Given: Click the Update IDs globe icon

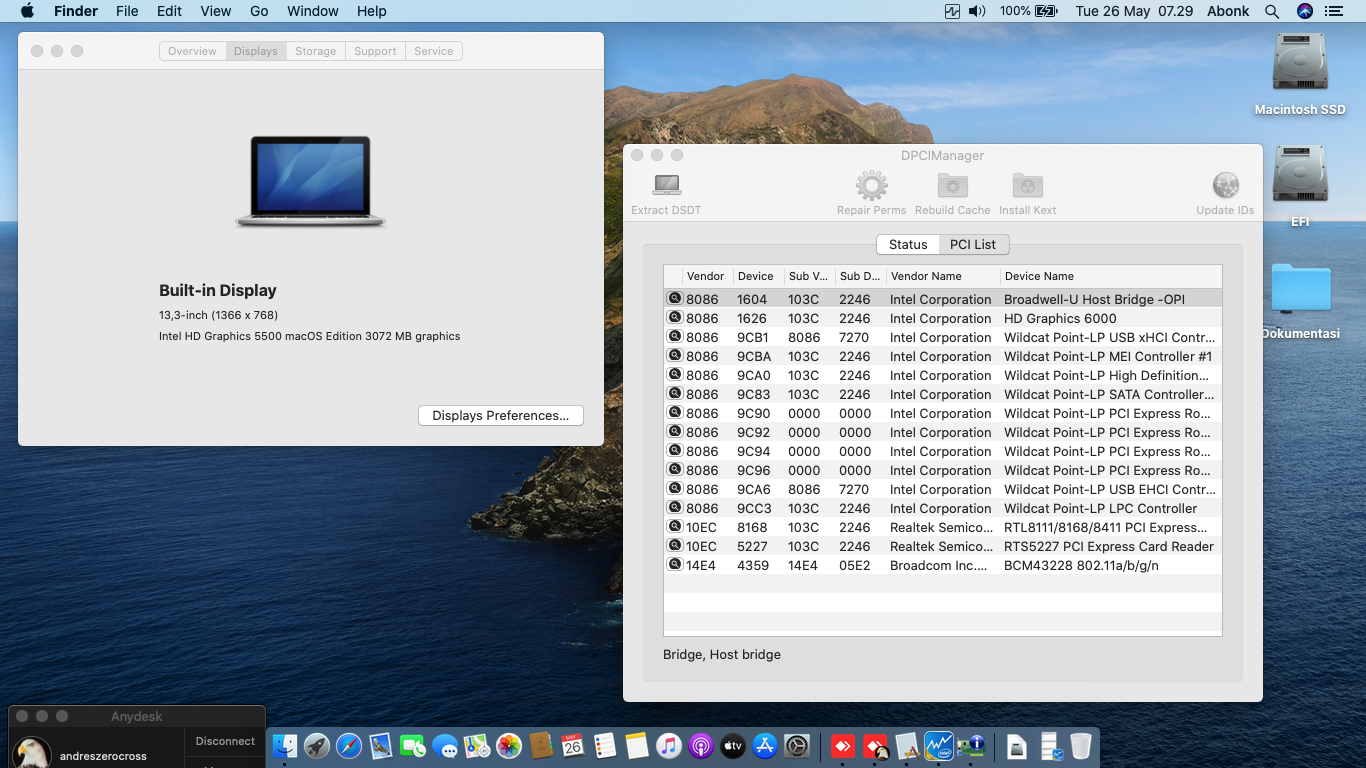Looking at the screenshot, I should (x=1225, y=186).
